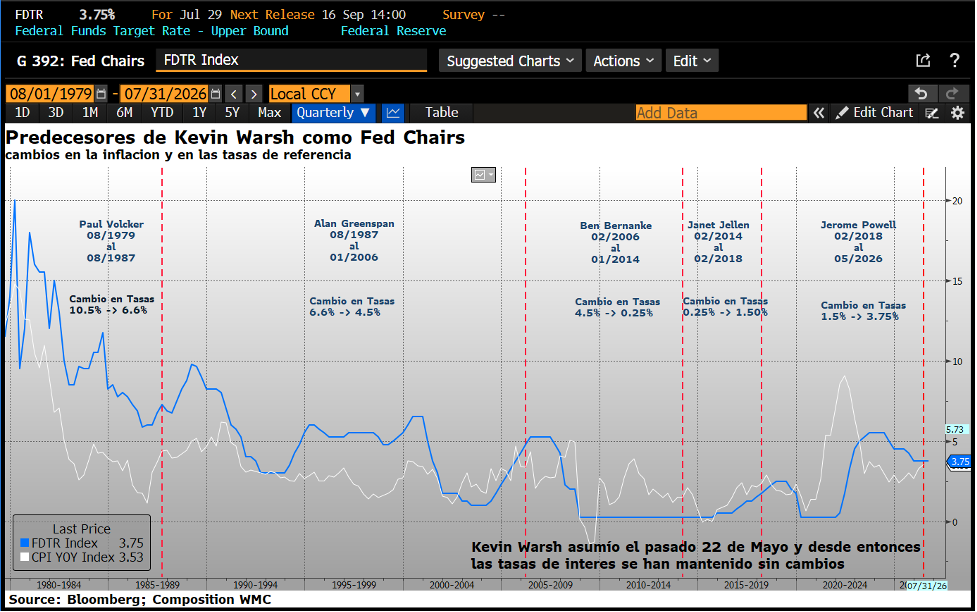Click the 07/31/26 date marker on axis
977x612 pixels.
click(x=927, y=585)
